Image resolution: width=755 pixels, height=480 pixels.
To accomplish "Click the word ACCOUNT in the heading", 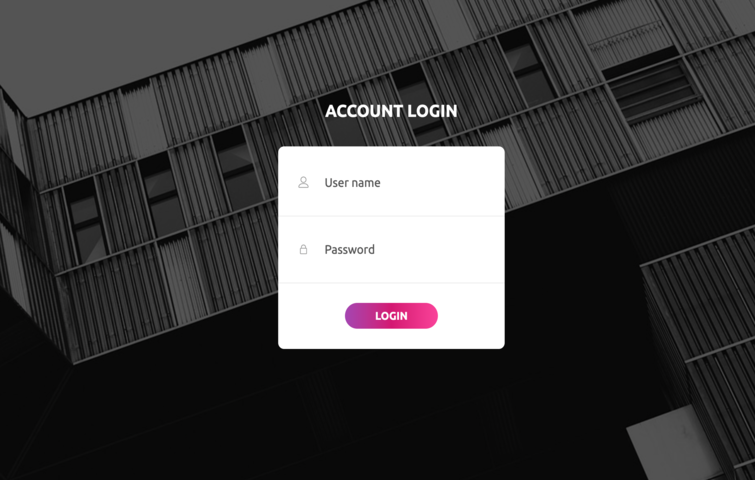I will pyautogui.click(x=364, y=111).
